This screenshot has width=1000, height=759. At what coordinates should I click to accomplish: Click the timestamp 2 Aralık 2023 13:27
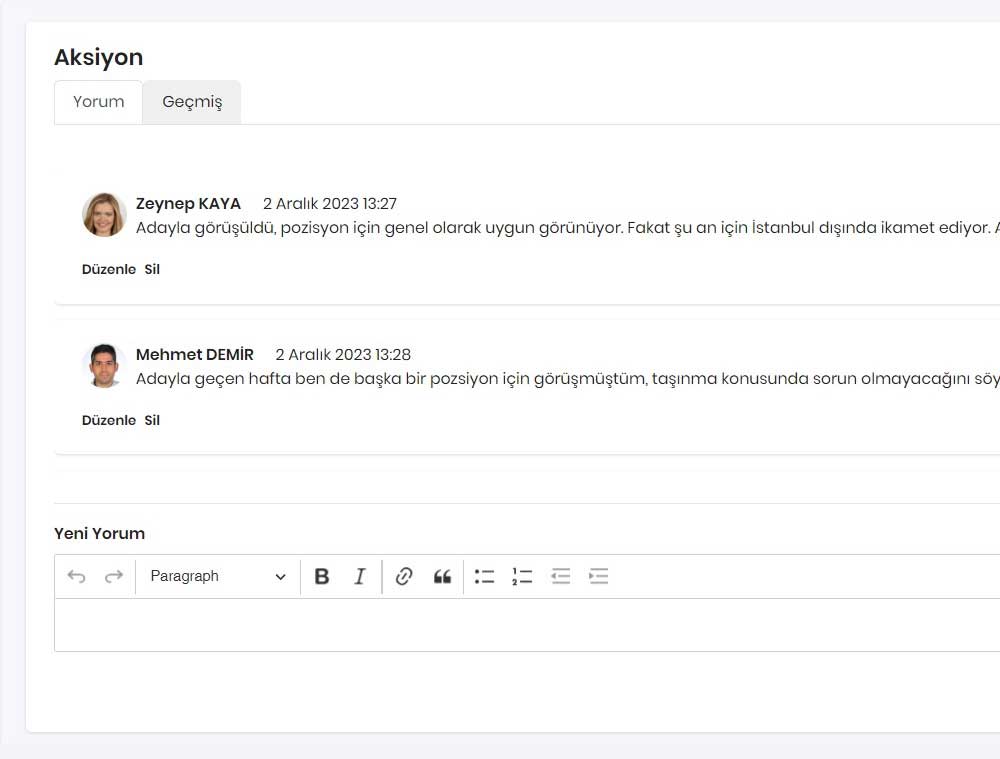coord(330,204)
